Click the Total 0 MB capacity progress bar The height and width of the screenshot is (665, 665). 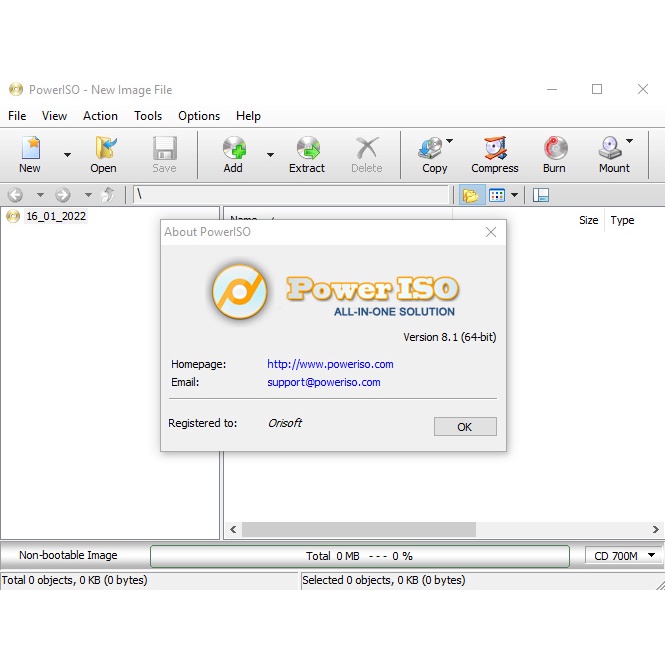[360, 556]
